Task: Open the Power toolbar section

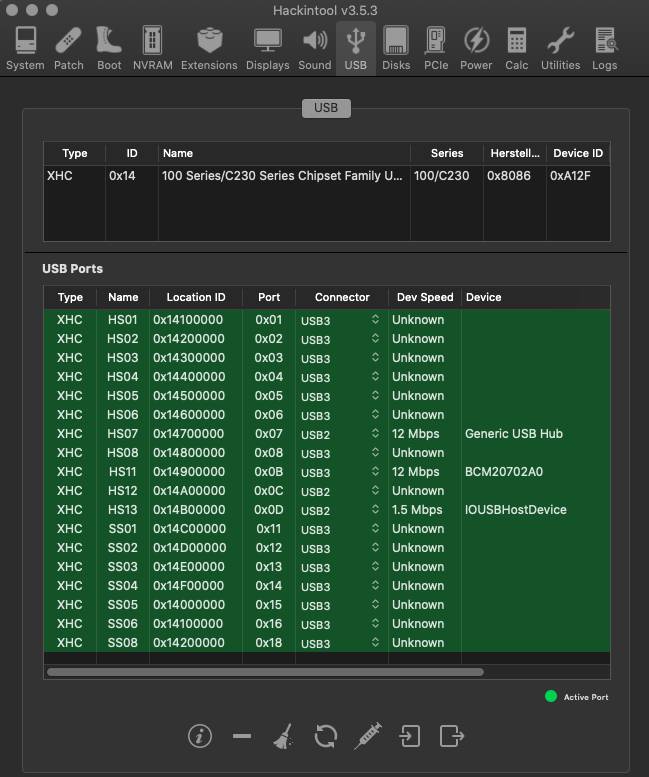Action: 476,49
